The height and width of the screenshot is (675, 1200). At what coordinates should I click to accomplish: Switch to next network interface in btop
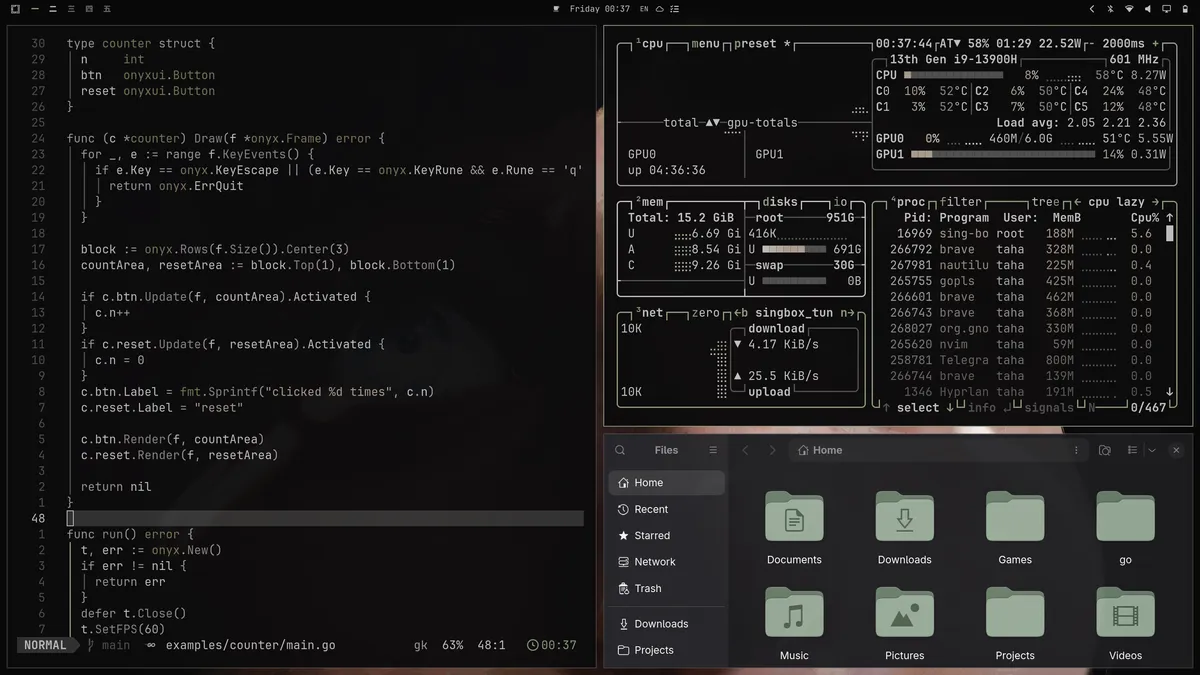pyautogui.click(x=846, y=313)
